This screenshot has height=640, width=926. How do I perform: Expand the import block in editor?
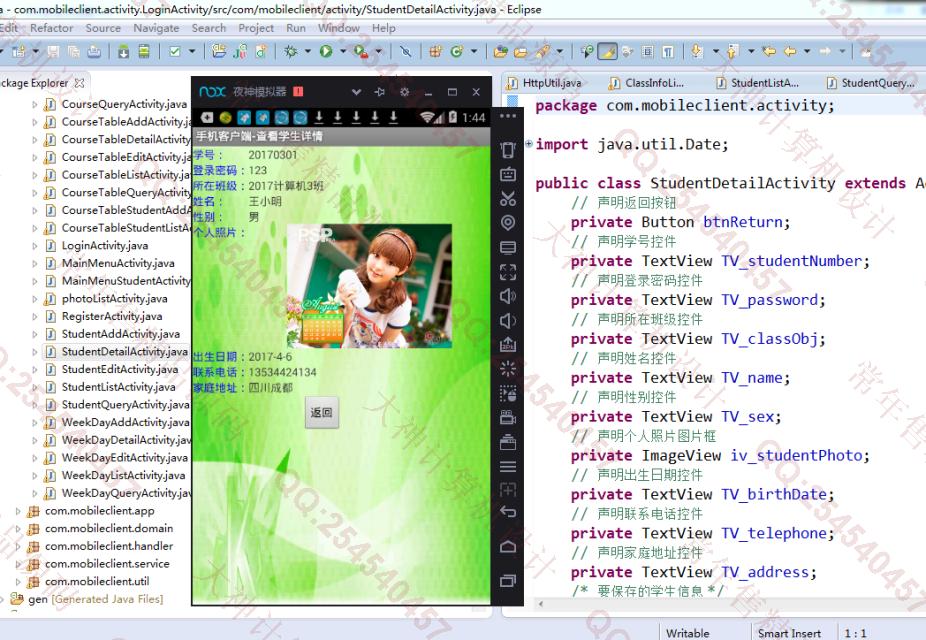click(529, 143)
